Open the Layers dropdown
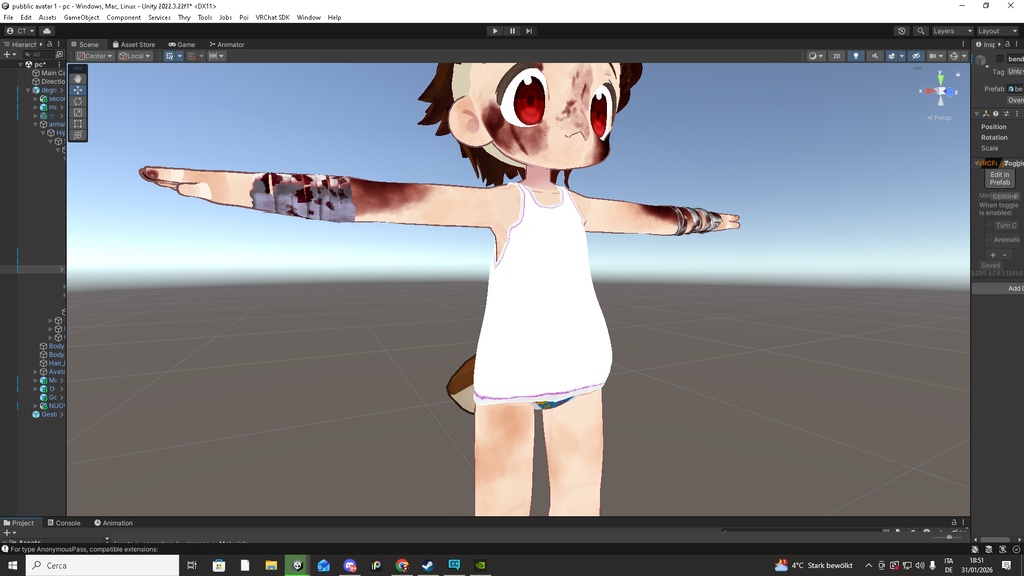The width and height of the screenshot is (1024, 576). click(952, 31)
